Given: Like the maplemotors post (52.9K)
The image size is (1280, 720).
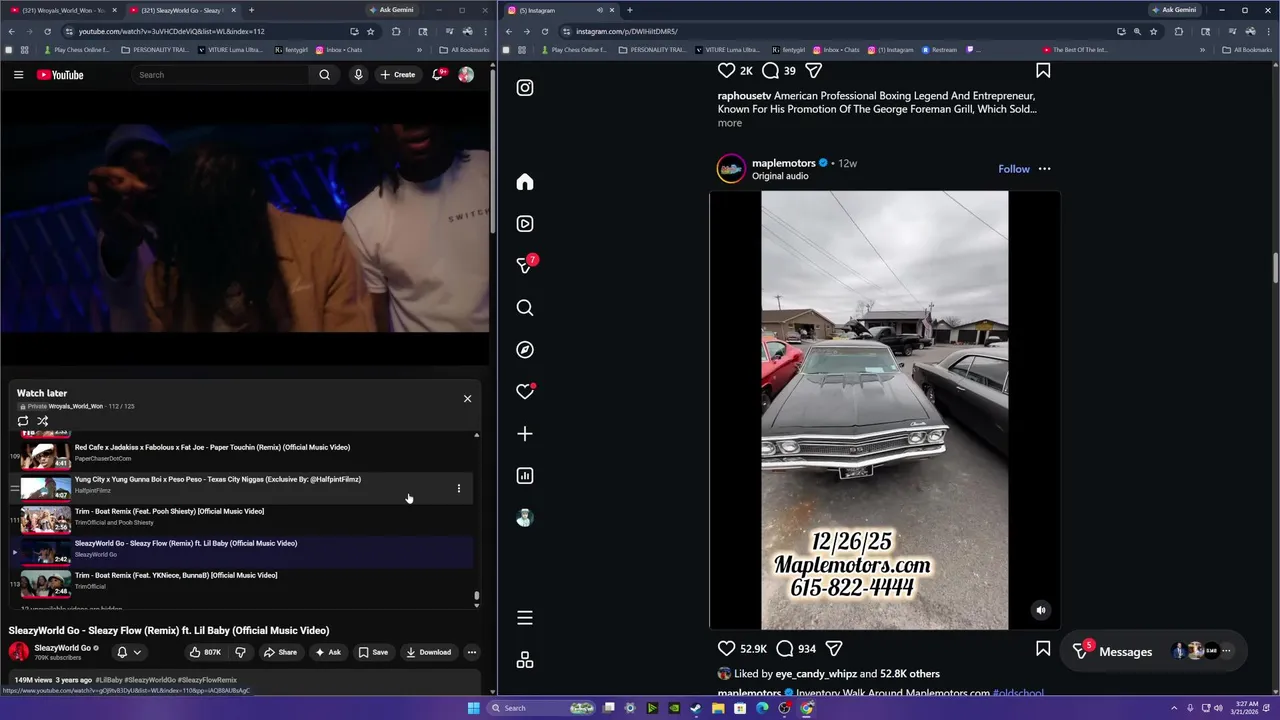Looking at the screenshot, I should point(727,649).
